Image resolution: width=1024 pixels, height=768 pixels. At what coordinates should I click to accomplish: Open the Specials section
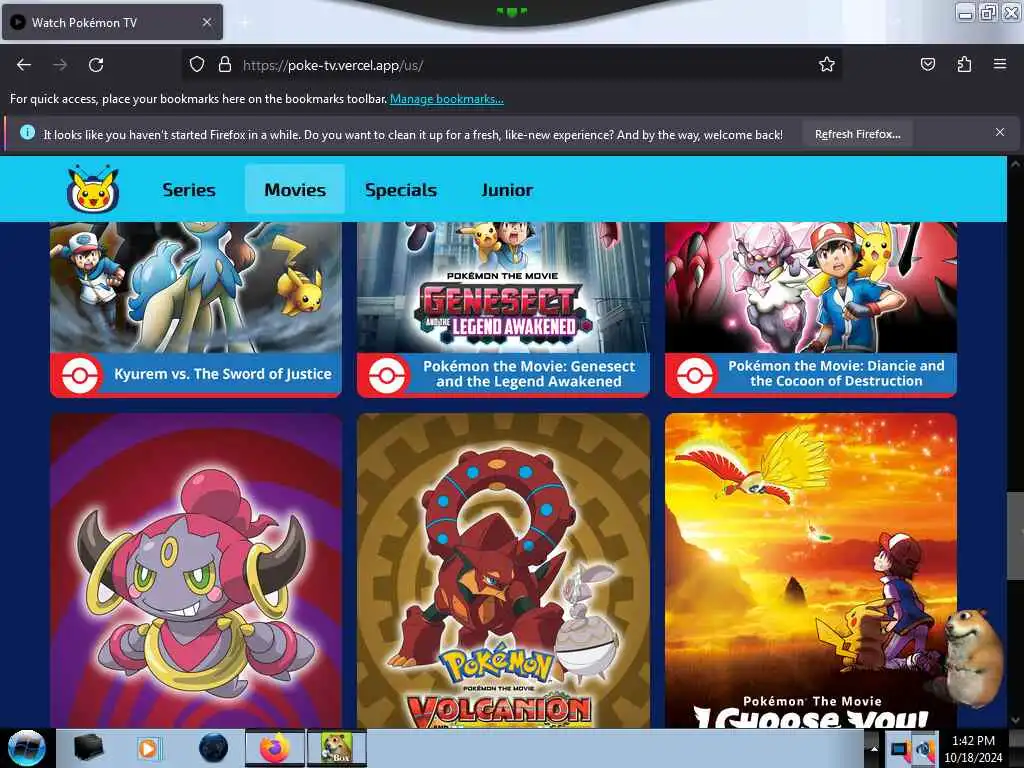[401, 189]
